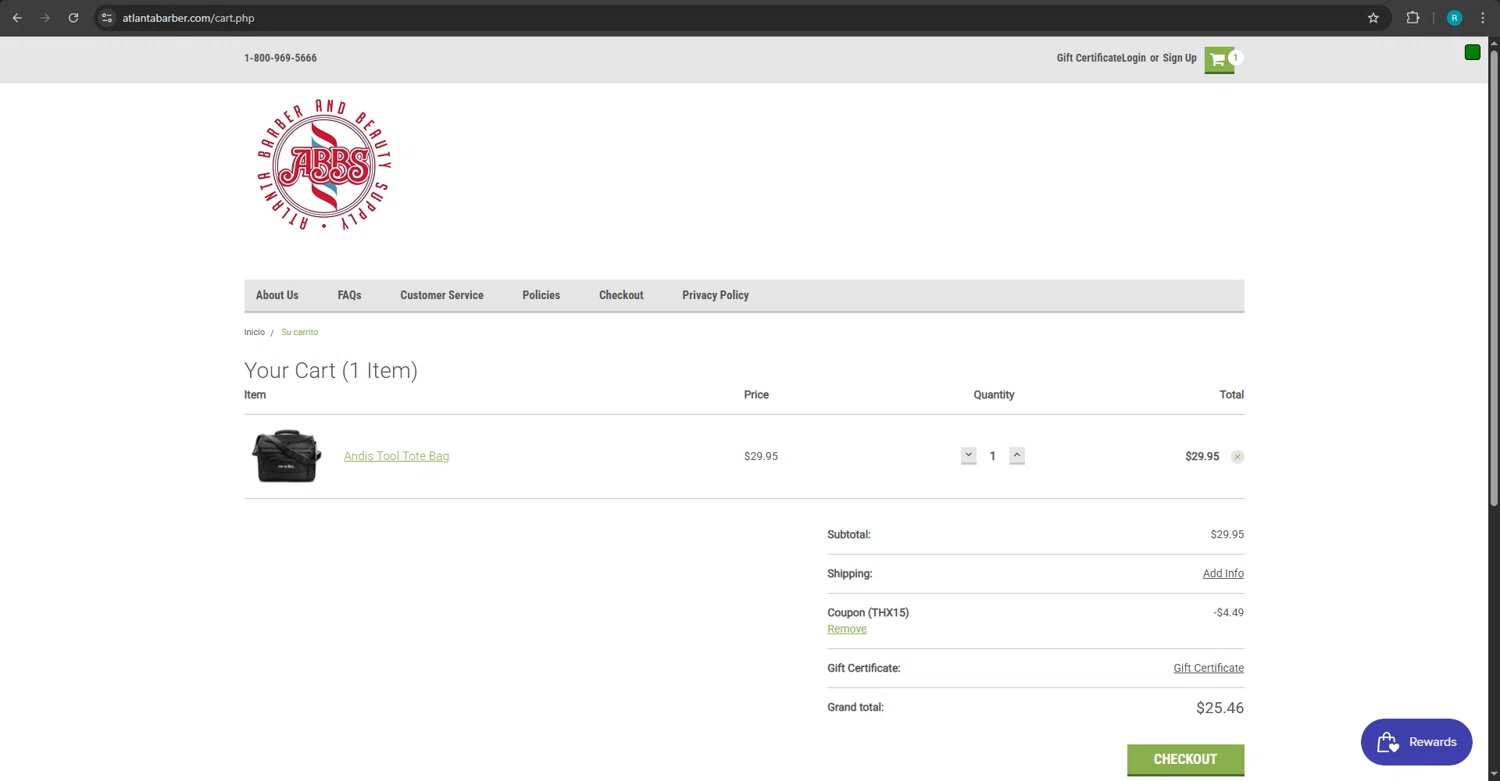Reload the page with the refresh icon
This screenshot has width=1500, height=781.
click(x=73, y=18)
